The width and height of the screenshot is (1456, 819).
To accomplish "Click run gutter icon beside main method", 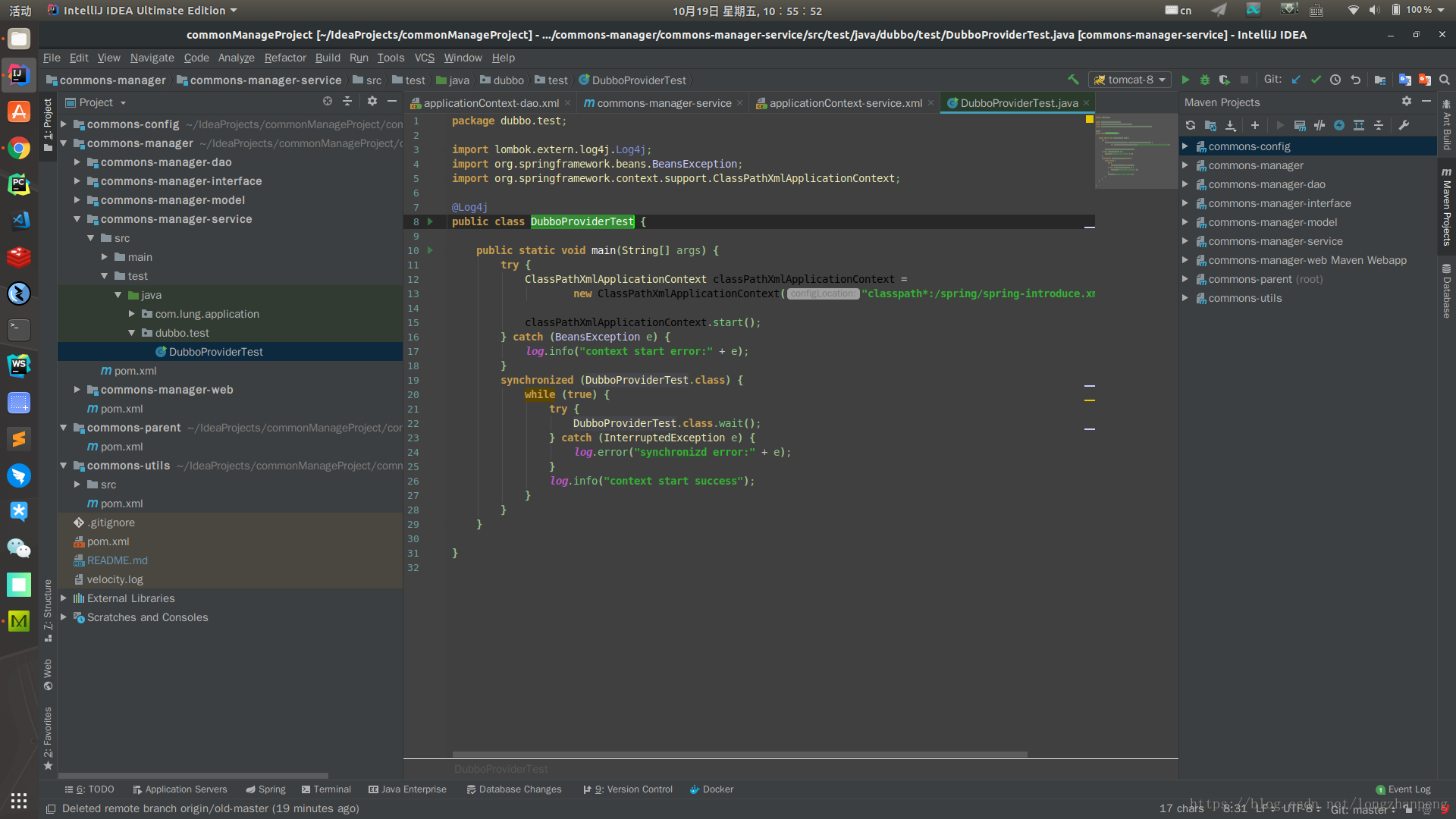I will coord(430,250).
